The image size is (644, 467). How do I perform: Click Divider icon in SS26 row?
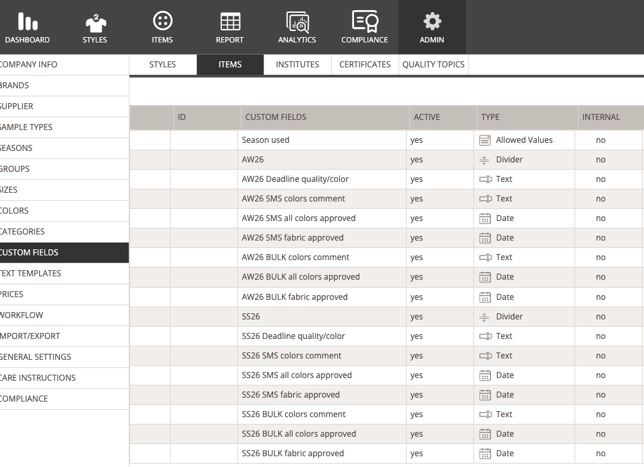coord(484,317)
